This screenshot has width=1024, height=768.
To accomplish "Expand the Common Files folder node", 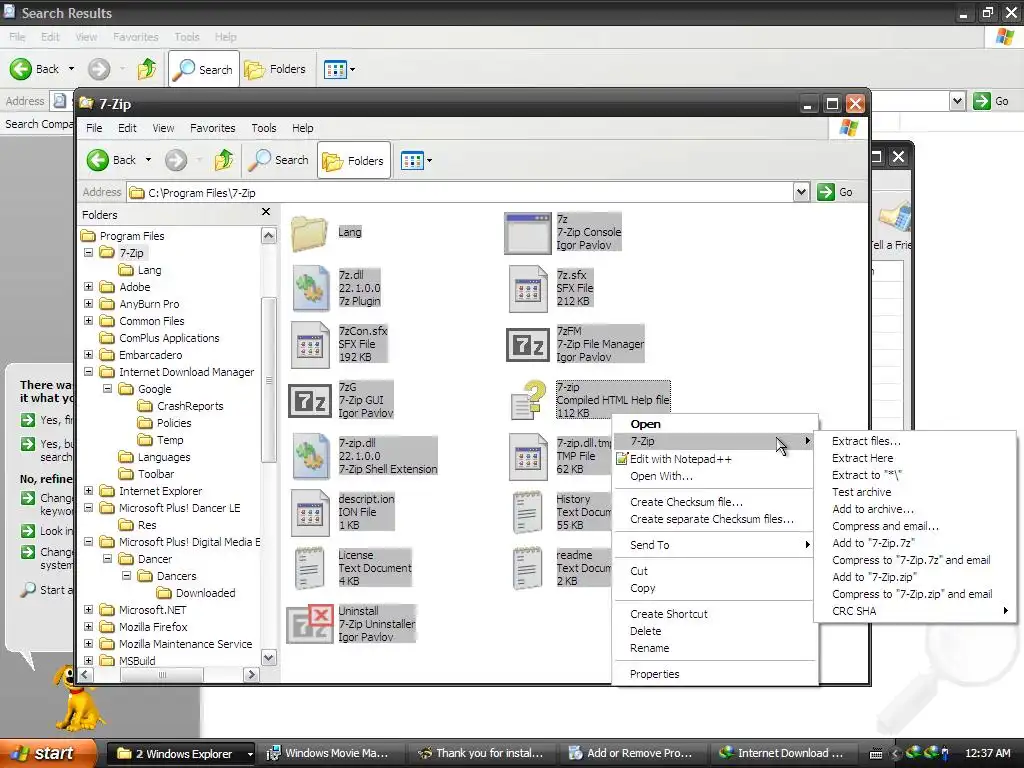I will point(88,321).
